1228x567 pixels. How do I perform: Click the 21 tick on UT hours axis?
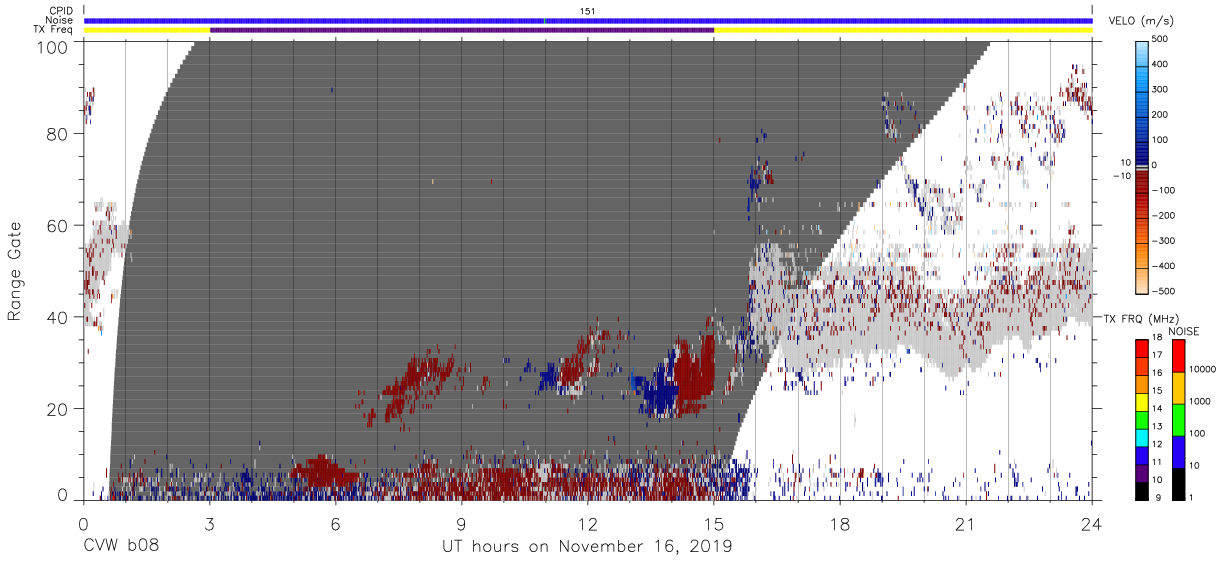(966, 523)
